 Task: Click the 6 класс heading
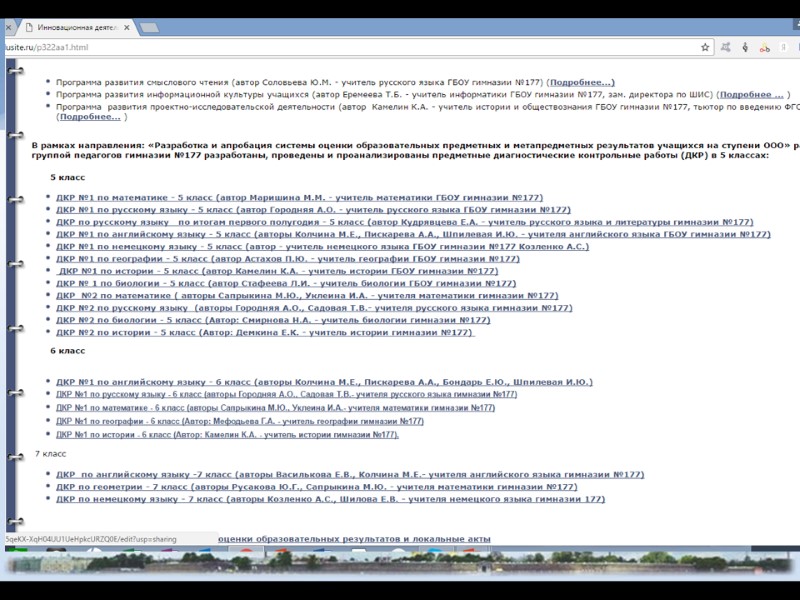[x=67, y=351]
